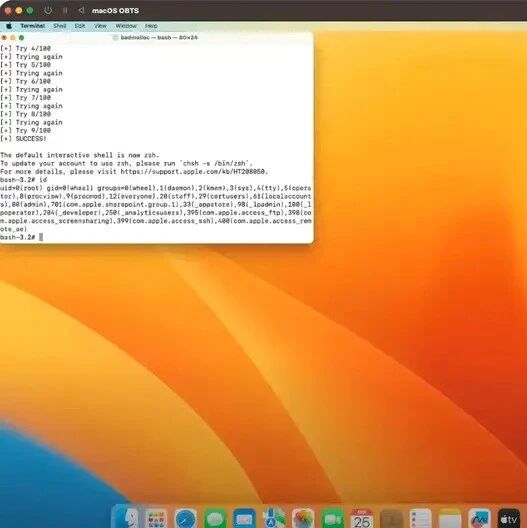Launch Safari from the Dock
Image resolution: width=527 pixels, height=528 pixels.
186,519
